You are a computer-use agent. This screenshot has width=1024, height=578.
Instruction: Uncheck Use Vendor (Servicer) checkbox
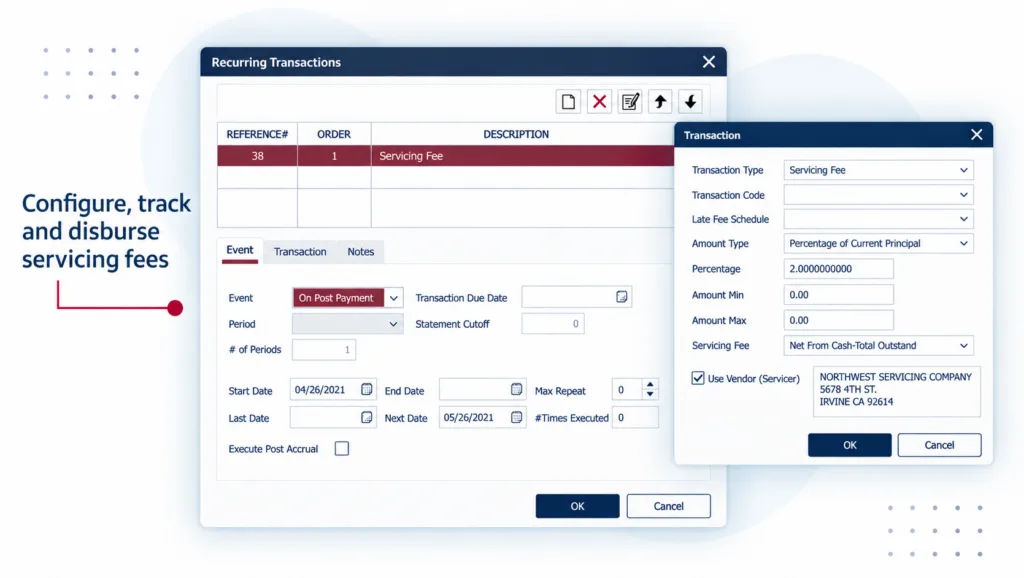(698, 378)
